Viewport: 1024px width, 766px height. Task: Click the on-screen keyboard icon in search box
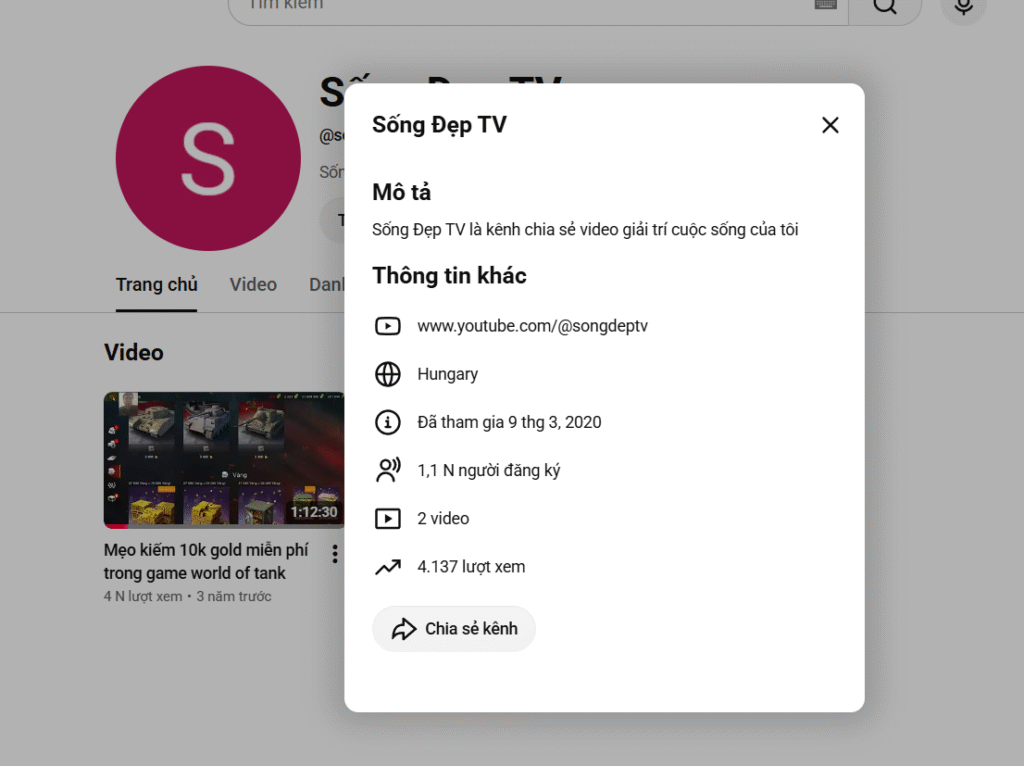(825, 4)
